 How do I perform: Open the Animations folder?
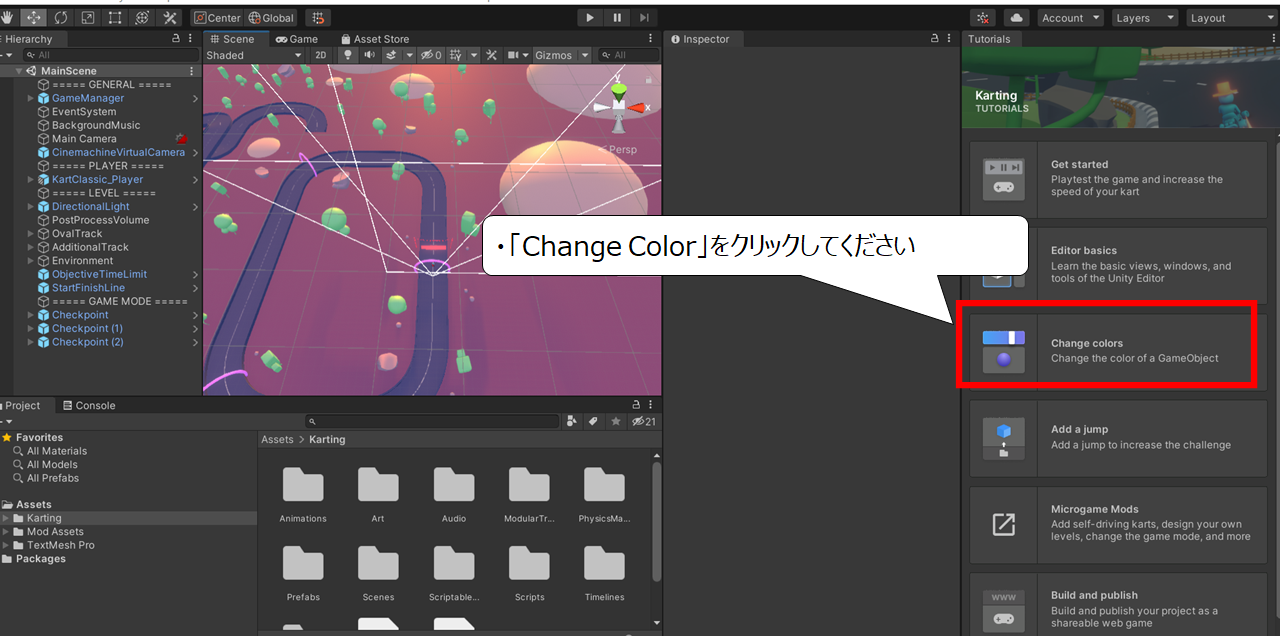click(303, 495)
